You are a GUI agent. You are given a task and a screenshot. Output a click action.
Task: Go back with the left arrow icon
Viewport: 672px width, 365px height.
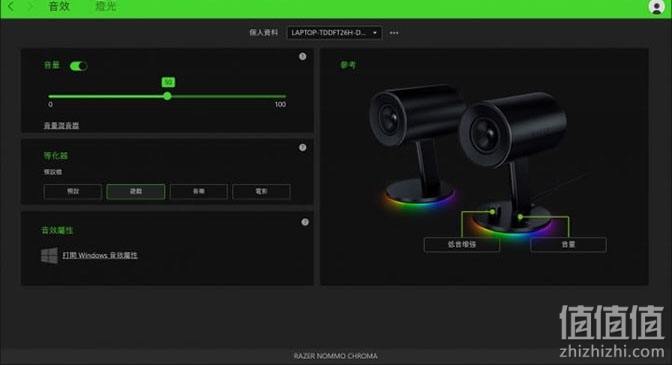[11, 6]
